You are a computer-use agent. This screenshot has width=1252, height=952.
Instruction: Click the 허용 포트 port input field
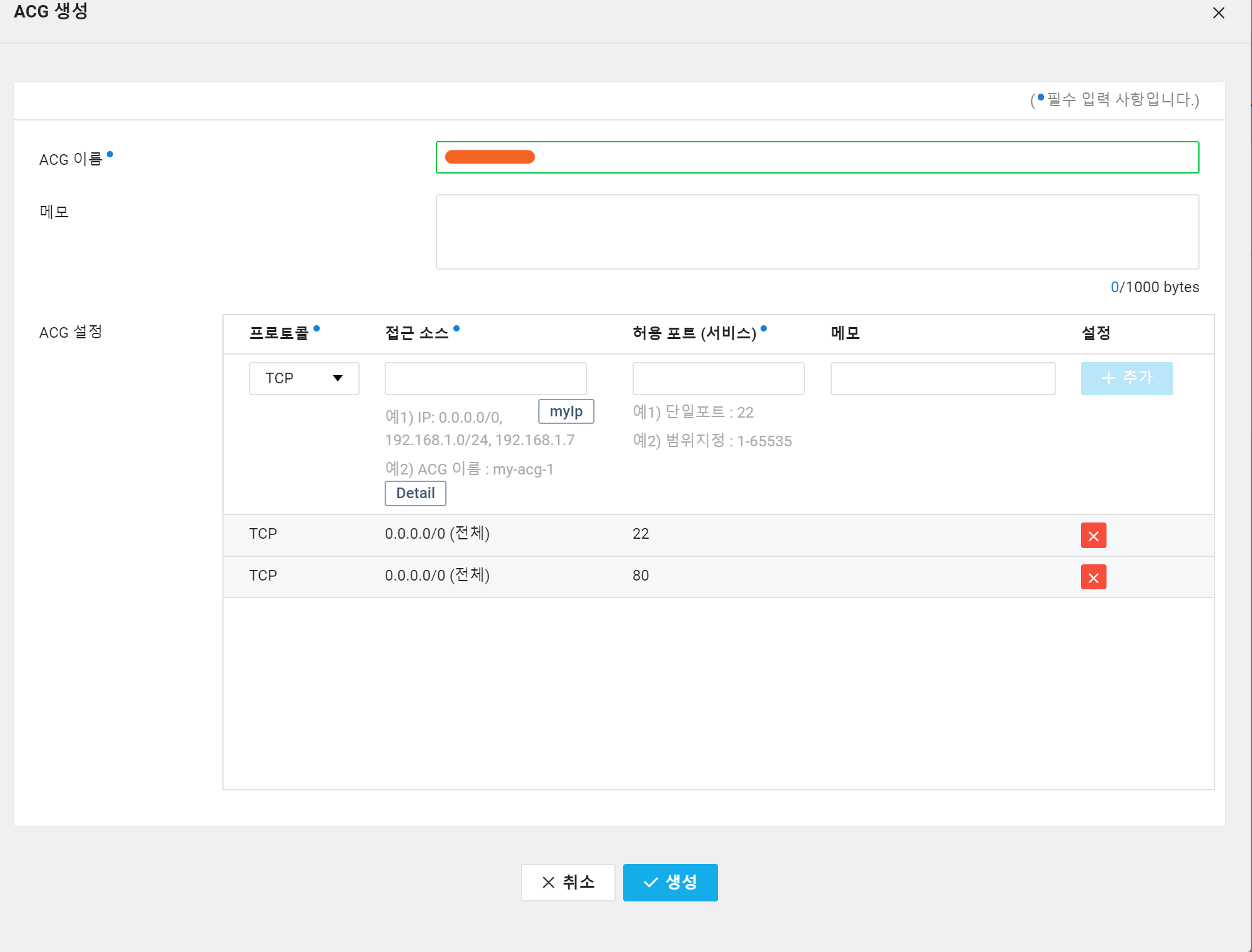tap(718, 378)
